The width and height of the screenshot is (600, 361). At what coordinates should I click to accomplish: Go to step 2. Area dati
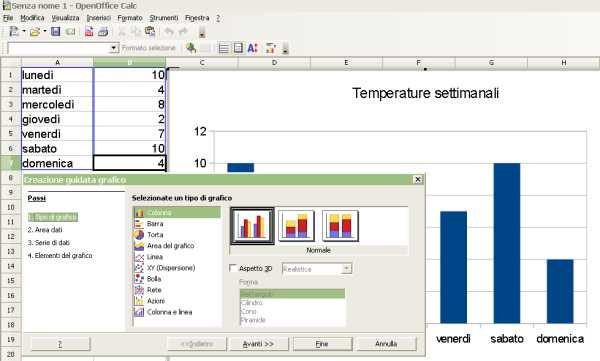[45, 230]
